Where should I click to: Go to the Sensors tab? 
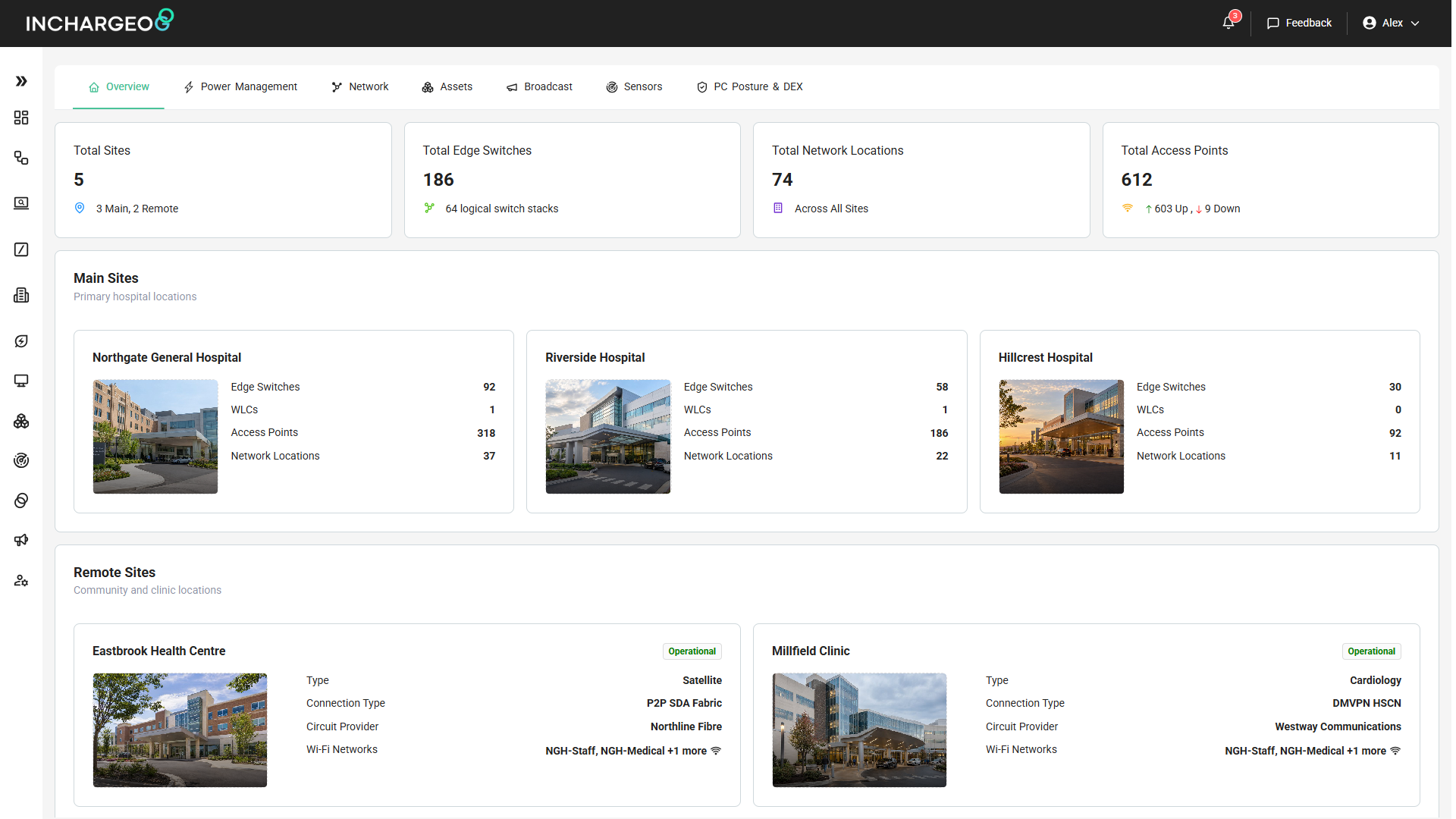click(635, 87)
